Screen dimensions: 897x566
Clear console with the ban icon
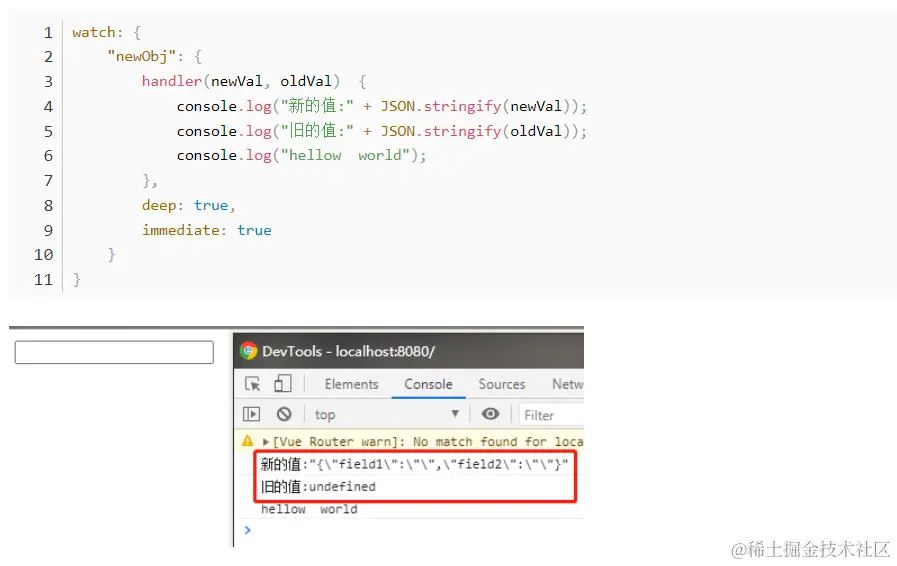tap(284, 414)
